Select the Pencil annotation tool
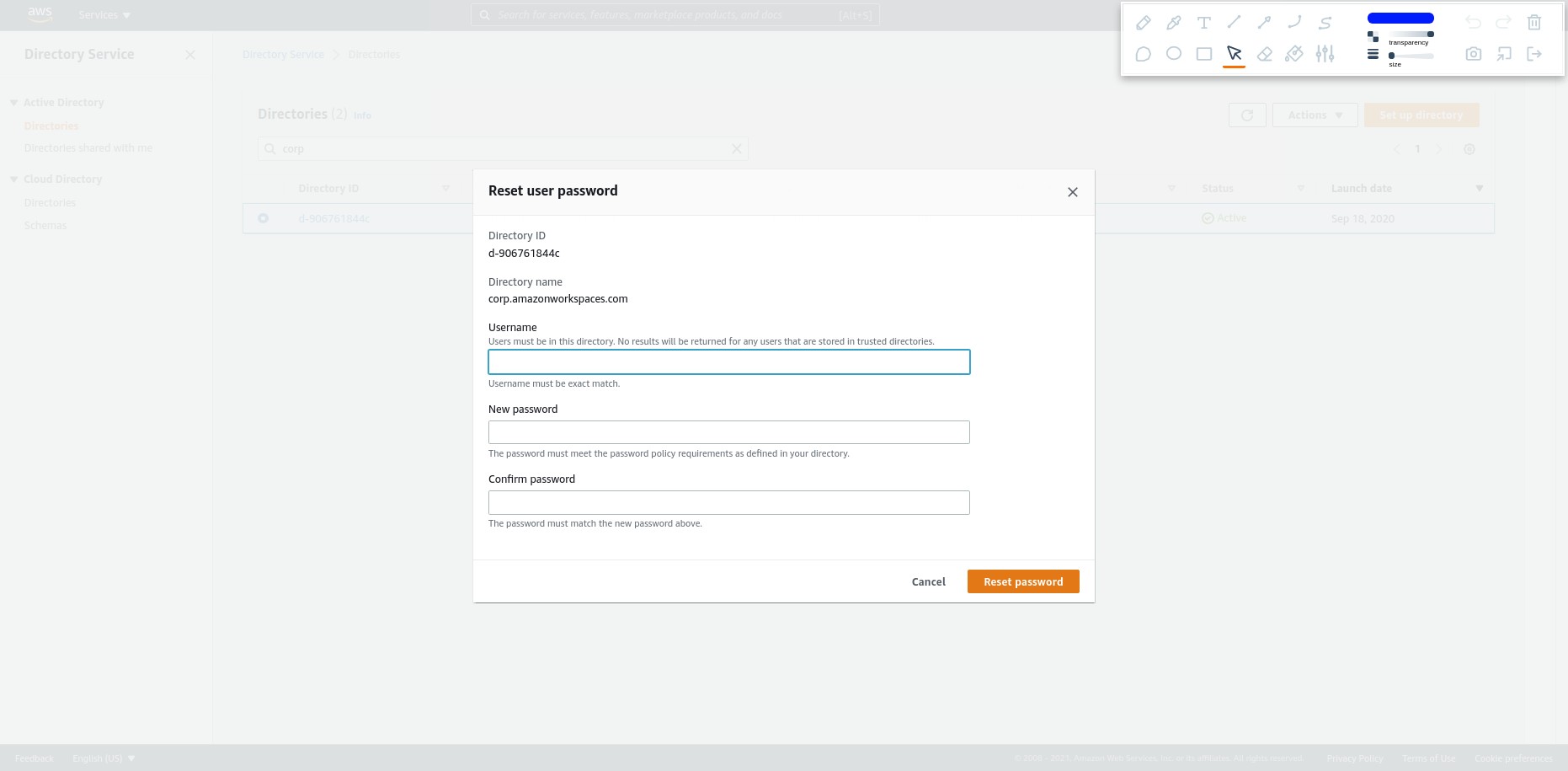This screenshot has width=1568, height=771. (x=1144, y=23)
